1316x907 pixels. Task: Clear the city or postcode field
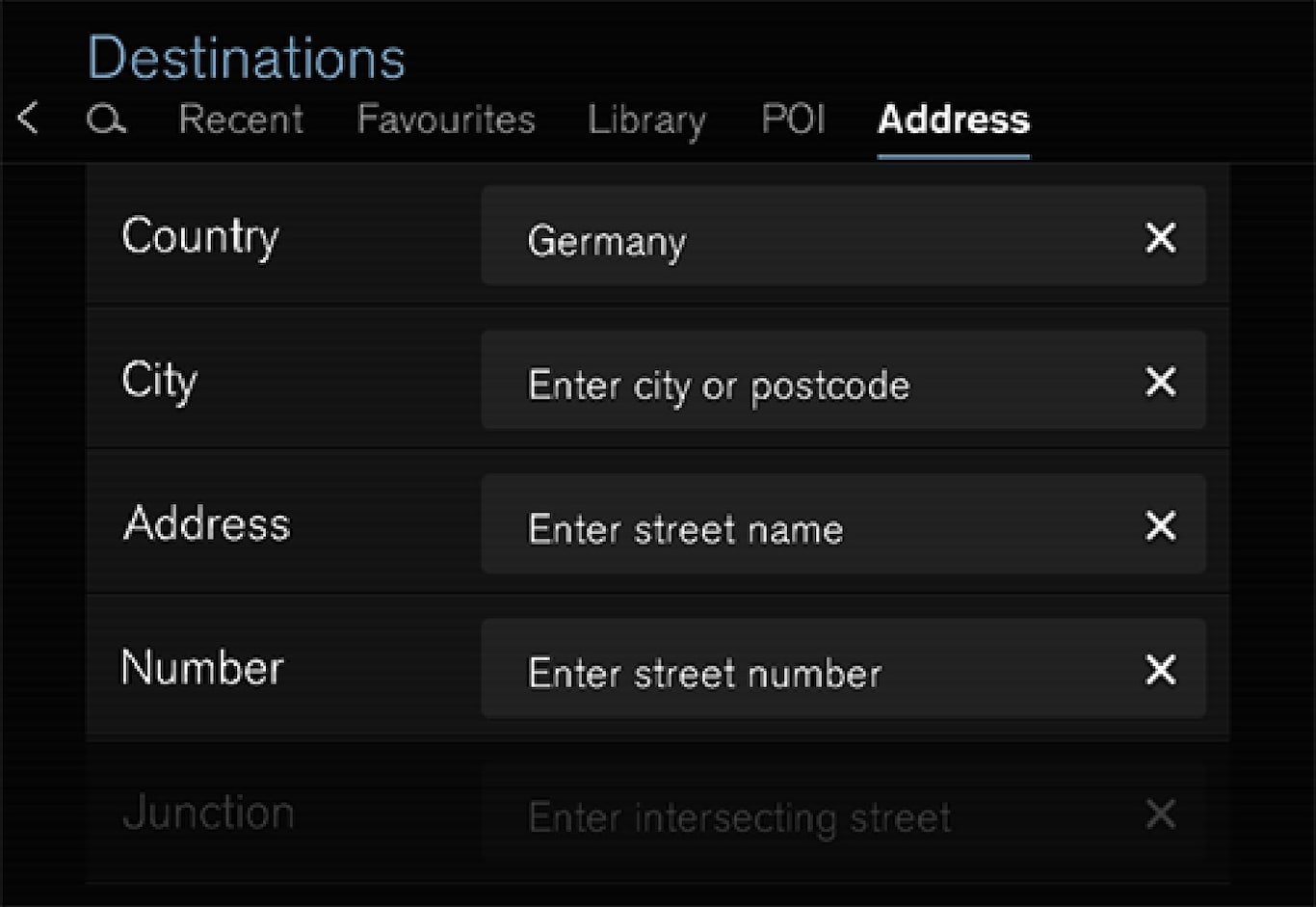click(x=1161, y=382)
